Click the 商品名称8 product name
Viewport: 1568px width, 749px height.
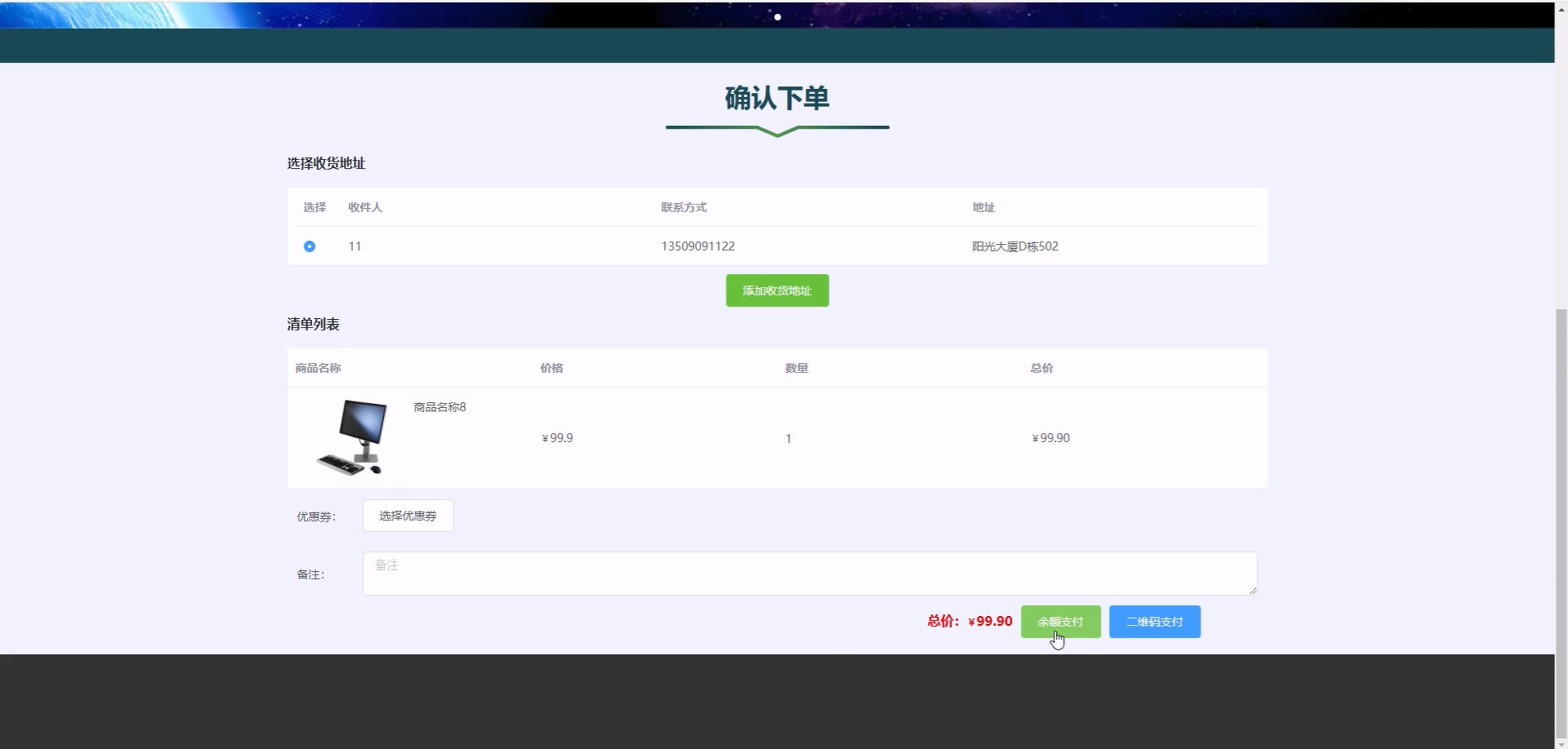(x=440, y=407)
